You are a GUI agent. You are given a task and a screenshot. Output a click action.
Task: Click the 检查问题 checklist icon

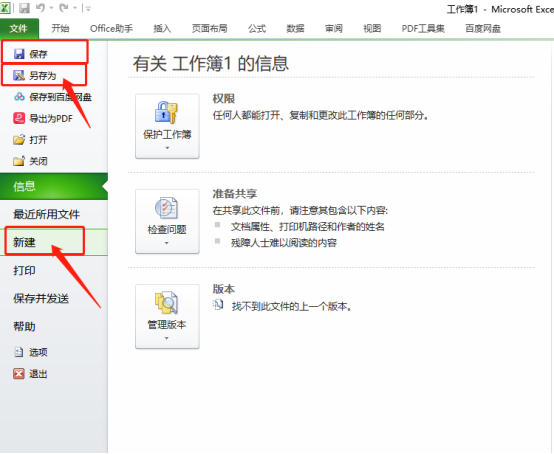click(166, 208)
